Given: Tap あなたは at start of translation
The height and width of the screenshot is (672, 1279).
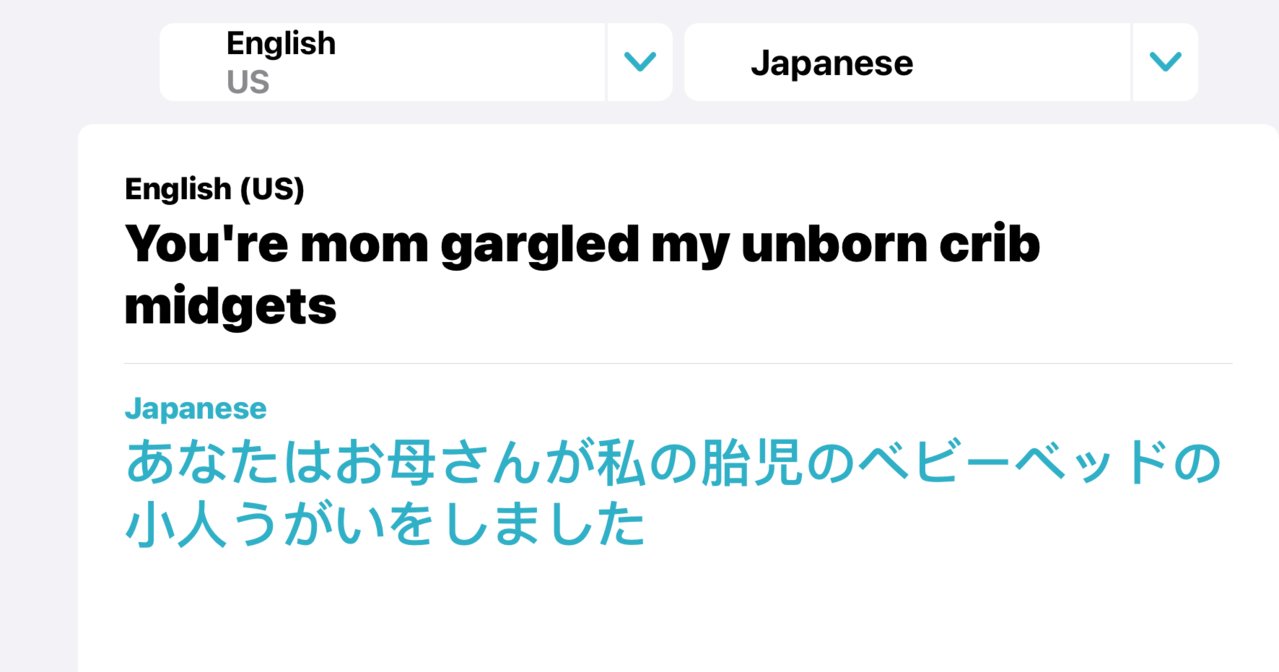Looking at the screenshot, I should (x=228, y=465).
